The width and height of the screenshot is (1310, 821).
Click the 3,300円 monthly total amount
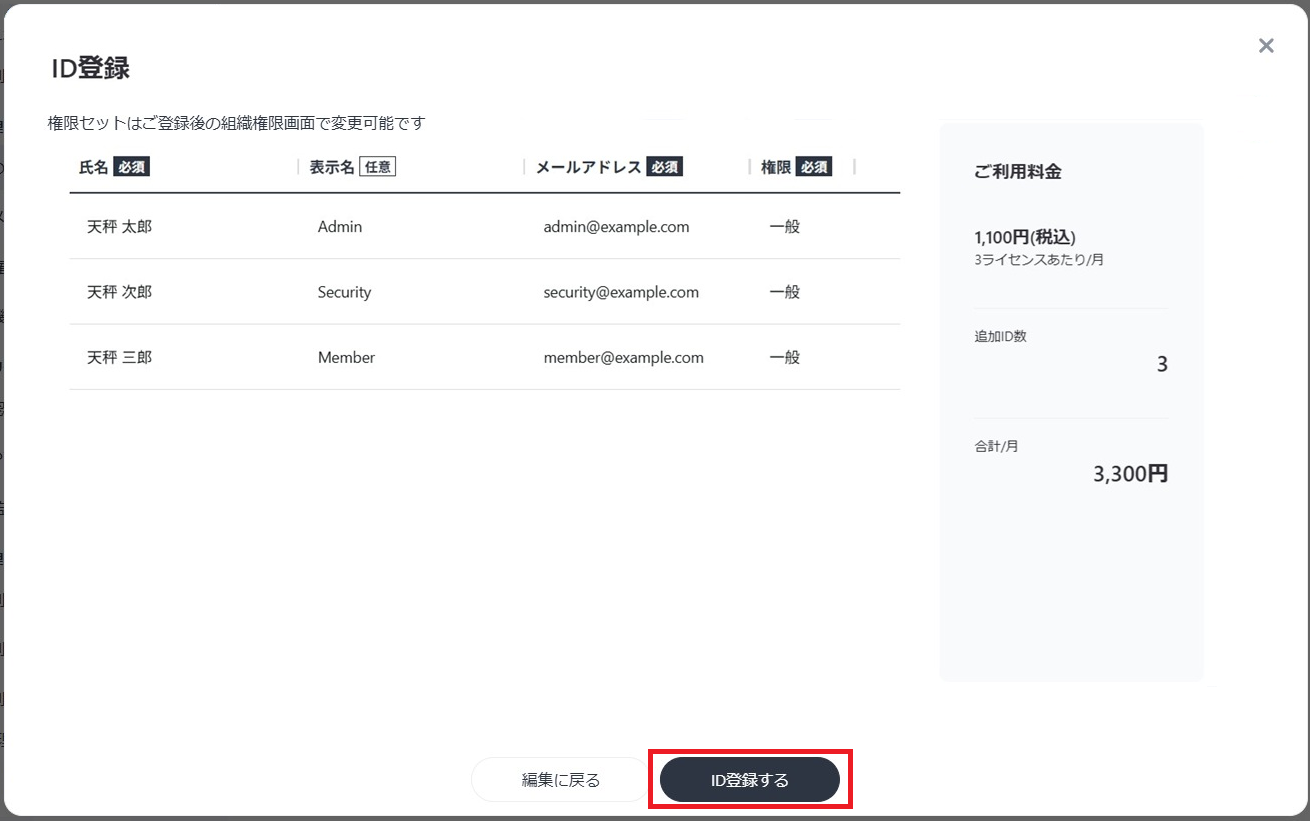click(1130, 474)
